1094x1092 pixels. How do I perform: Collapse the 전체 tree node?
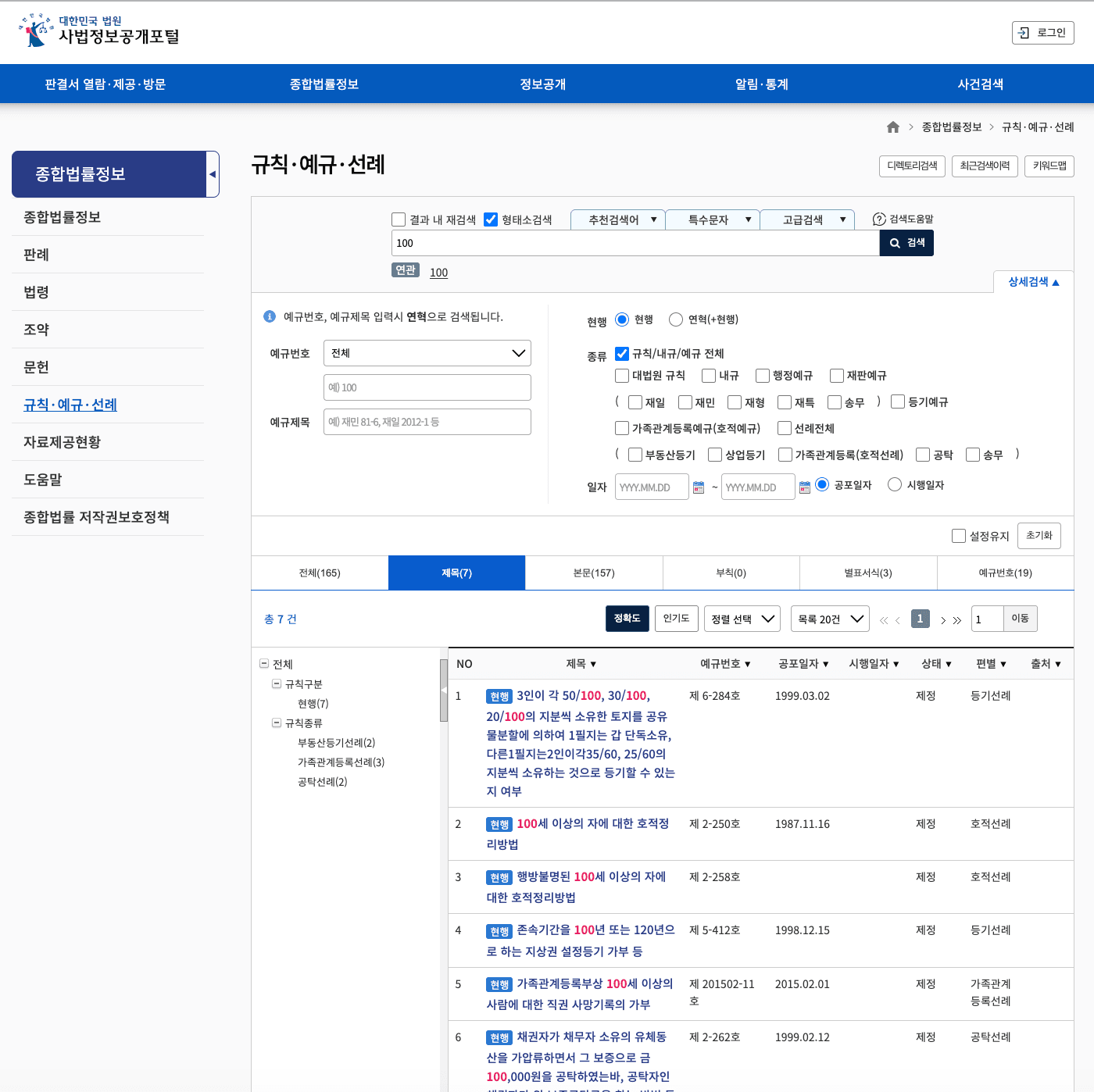264,664
